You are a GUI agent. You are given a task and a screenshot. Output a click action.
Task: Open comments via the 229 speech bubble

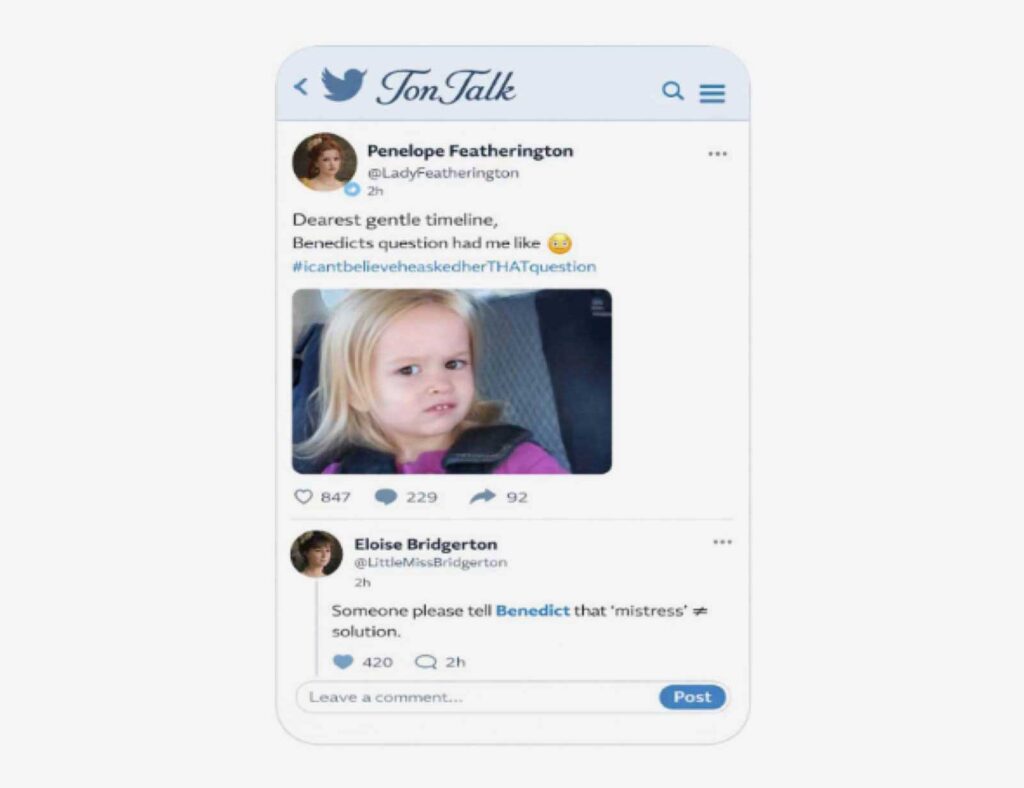tap(386, 497)
